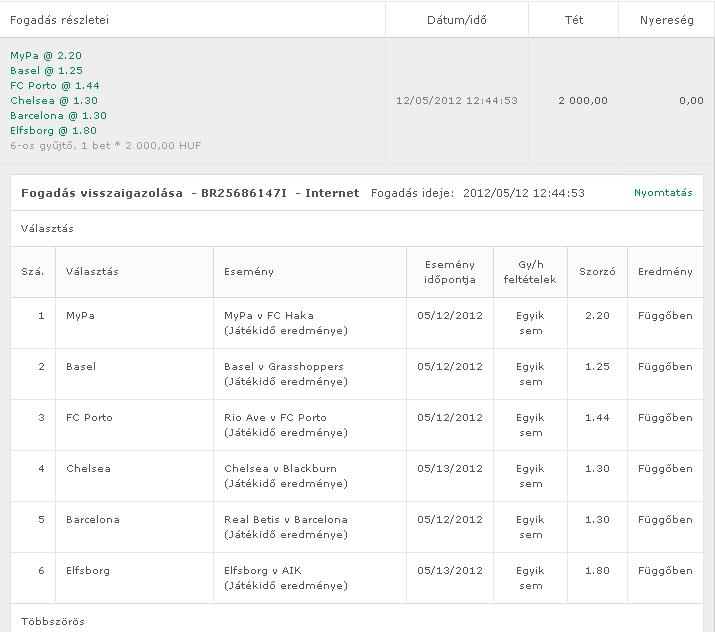Click the Dátum/idő column header
Screen dimensions: 715x632
pos(457,20)
